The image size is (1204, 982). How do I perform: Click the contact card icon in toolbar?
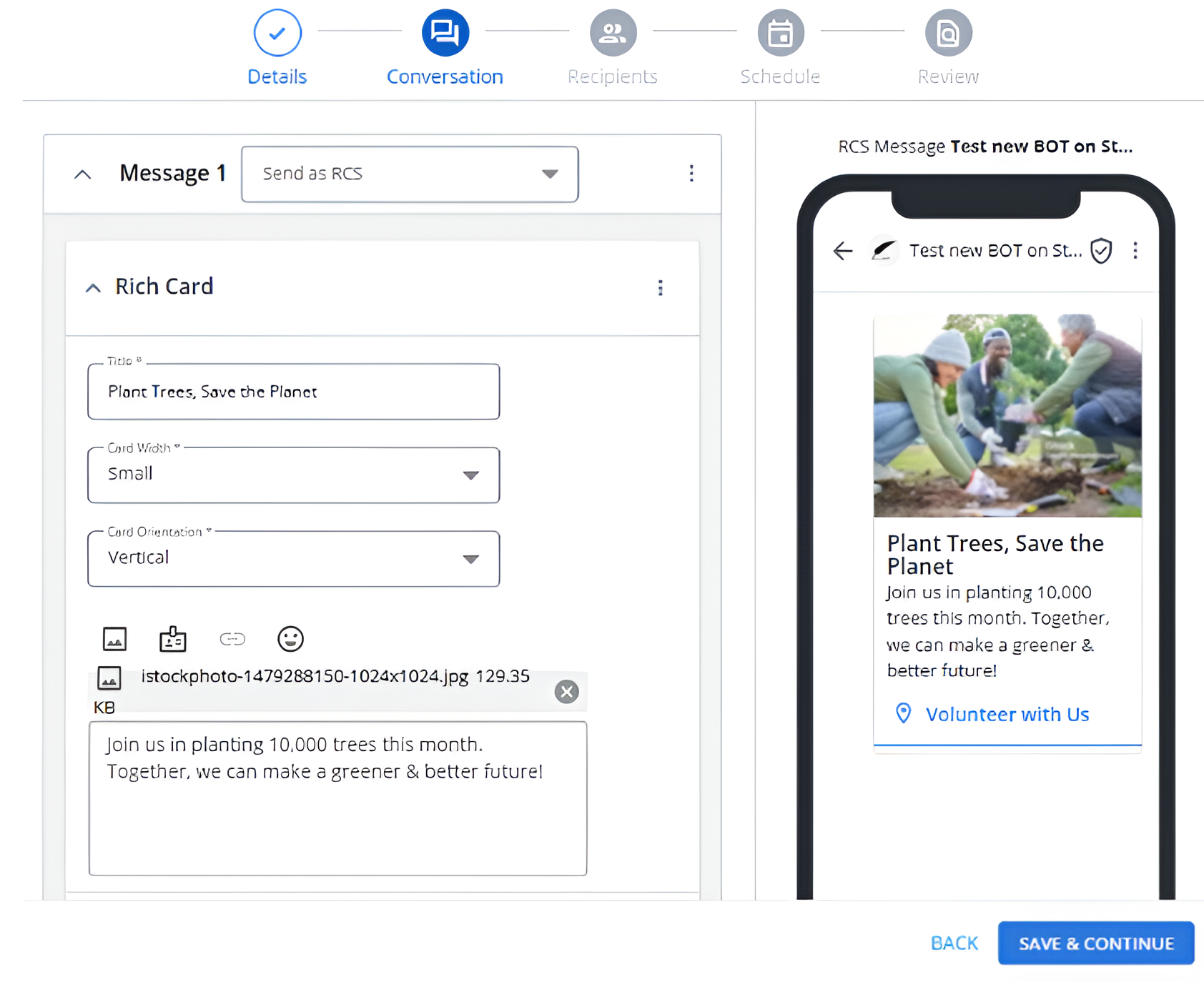pos(172,638)
